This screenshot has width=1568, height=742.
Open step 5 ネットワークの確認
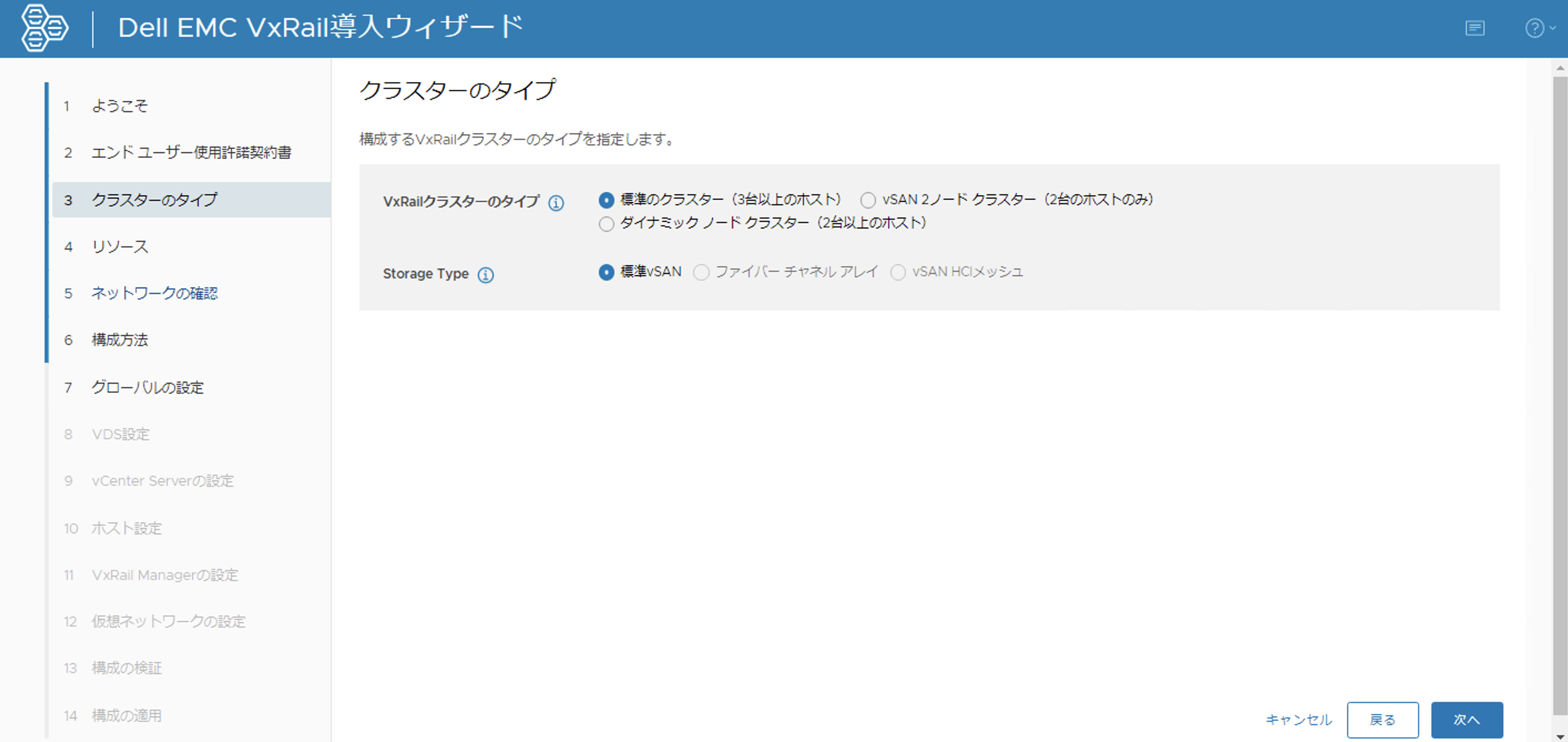[x=154, y=293]
